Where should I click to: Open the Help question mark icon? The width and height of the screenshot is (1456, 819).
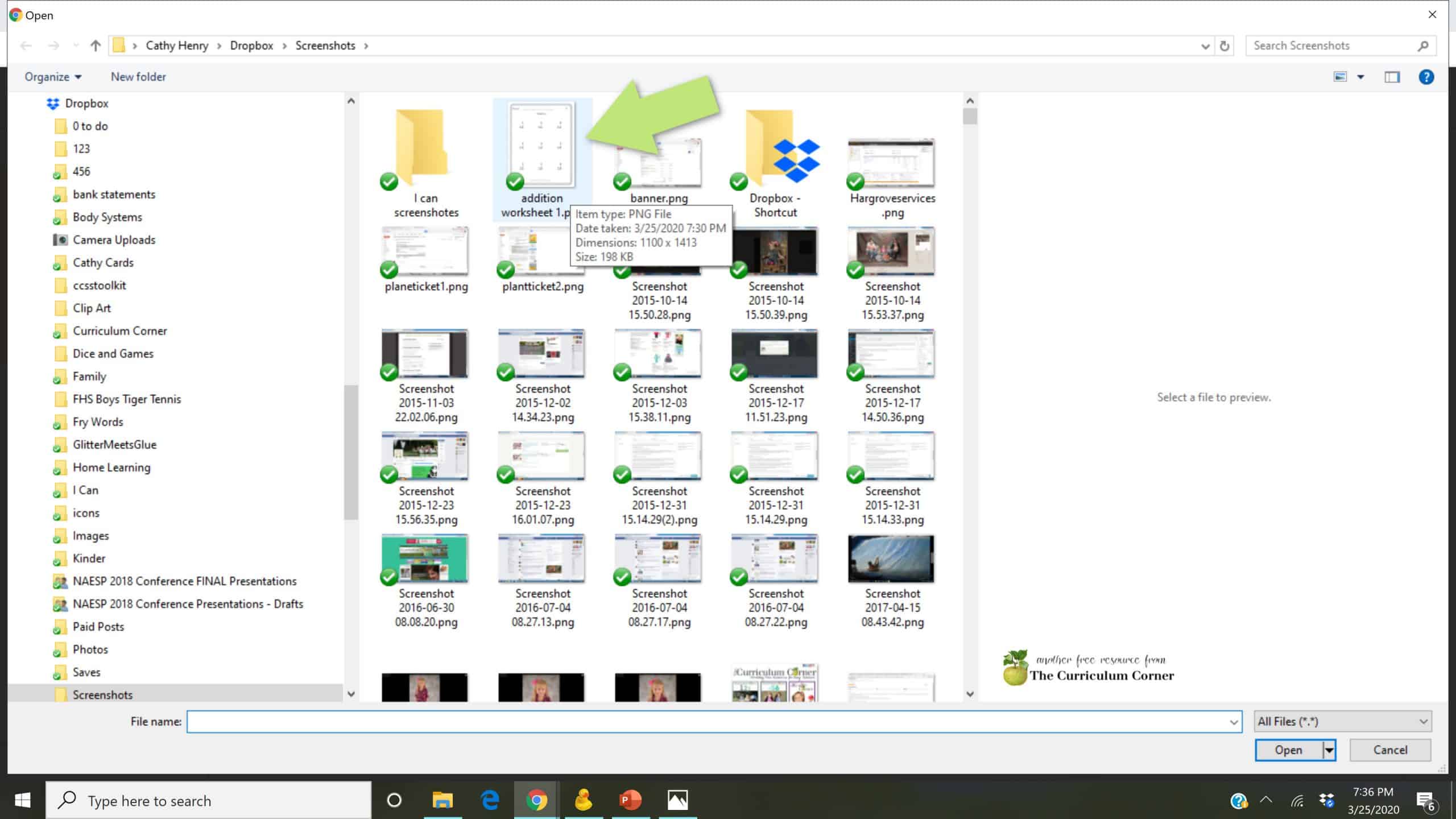click(1426, 77)
